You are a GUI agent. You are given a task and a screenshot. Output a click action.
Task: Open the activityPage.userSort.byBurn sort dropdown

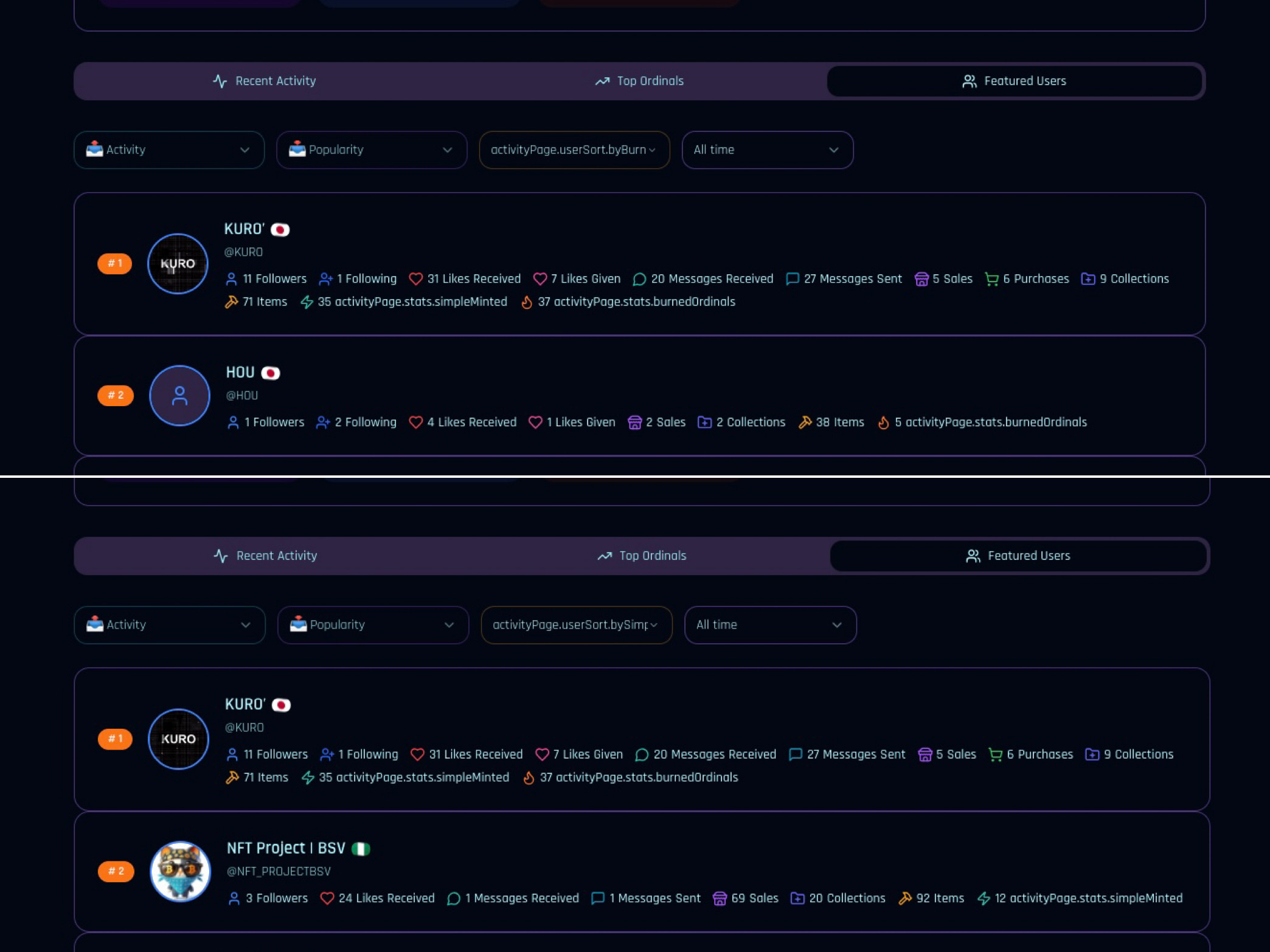574,150
